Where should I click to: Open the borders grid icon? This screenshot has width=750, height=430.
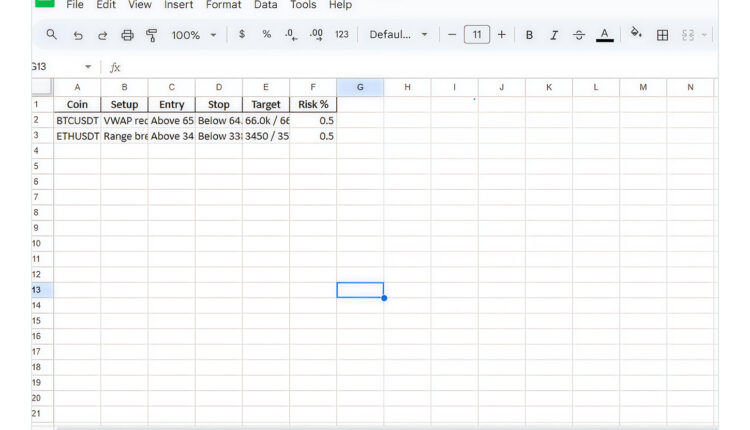662,35
